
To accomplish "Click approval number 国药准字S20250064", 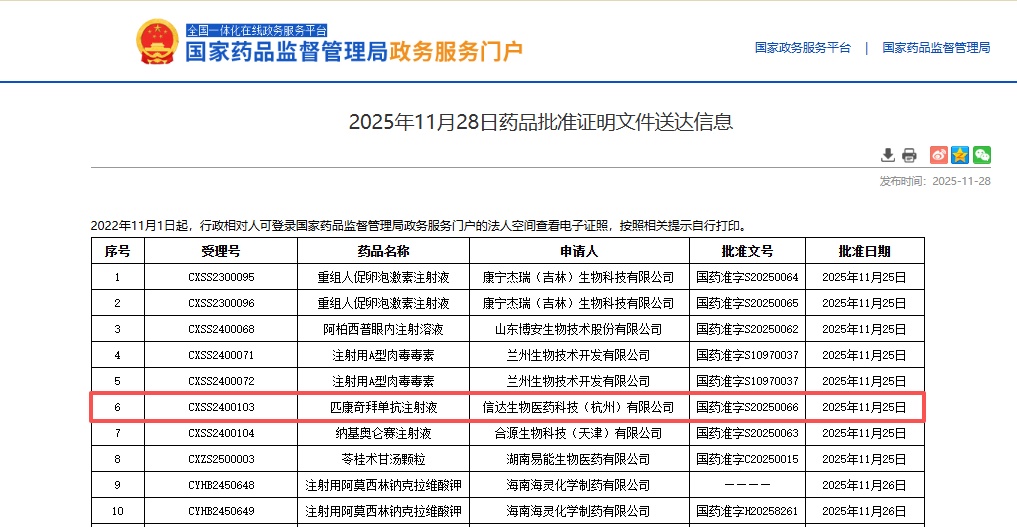I will click(x=747, y=277).
